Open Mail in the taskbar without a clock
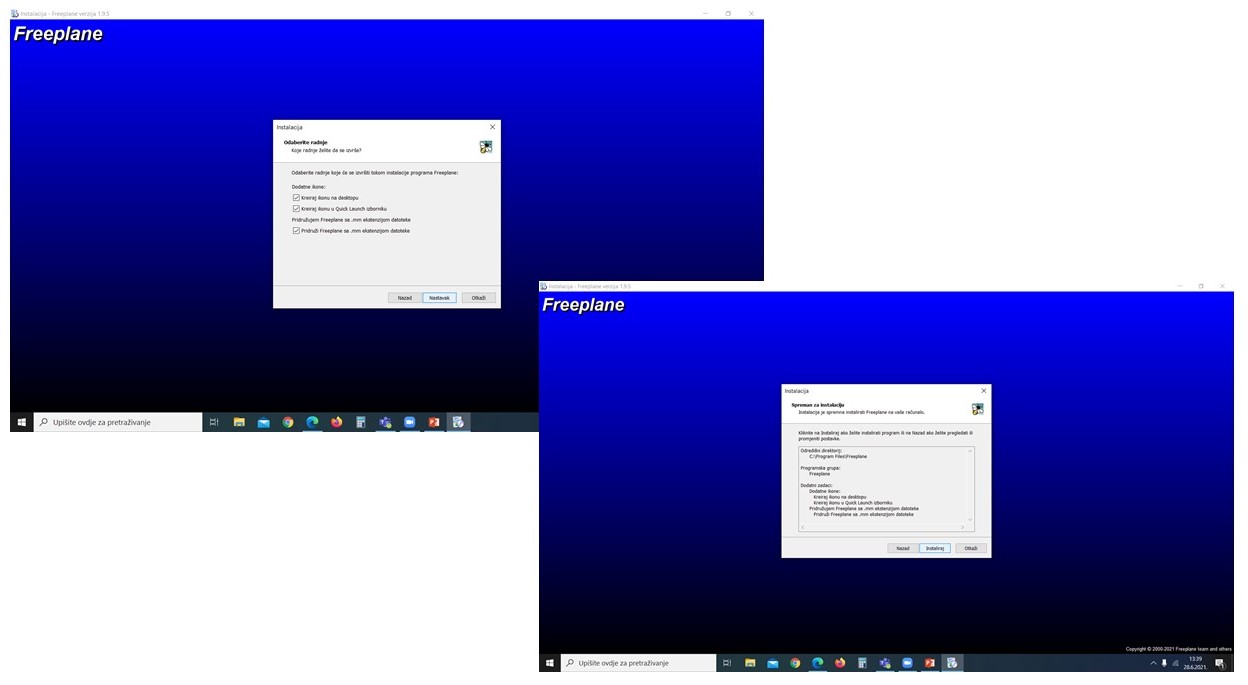 pyautogui.click(x=263, y=422)
